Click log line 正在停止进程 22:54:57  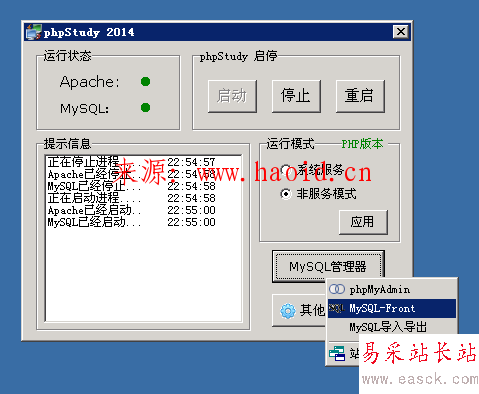pyautogui.click(x=131, y=162)
